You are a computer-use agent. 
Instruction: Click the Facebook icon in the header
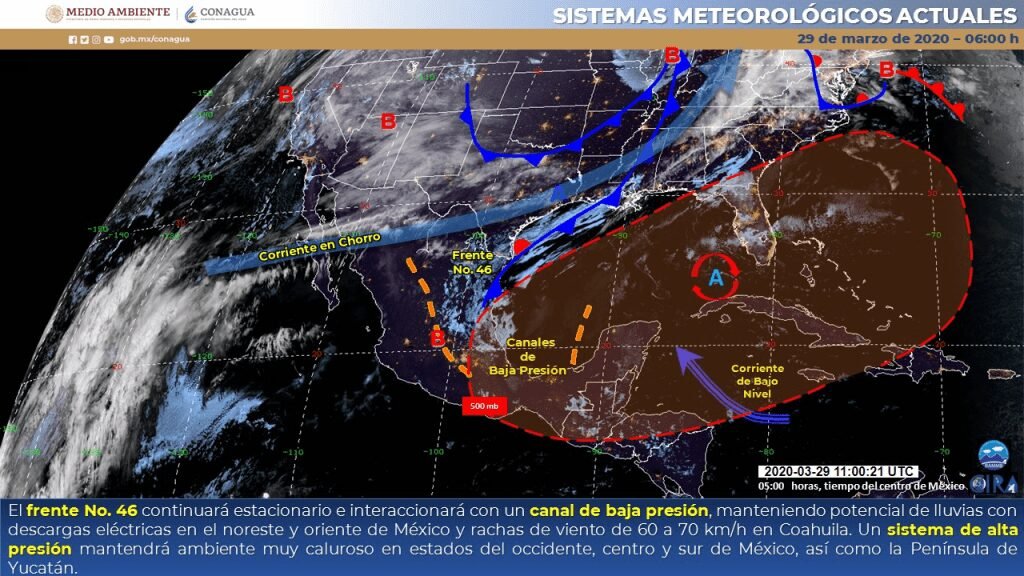[72, 40]
